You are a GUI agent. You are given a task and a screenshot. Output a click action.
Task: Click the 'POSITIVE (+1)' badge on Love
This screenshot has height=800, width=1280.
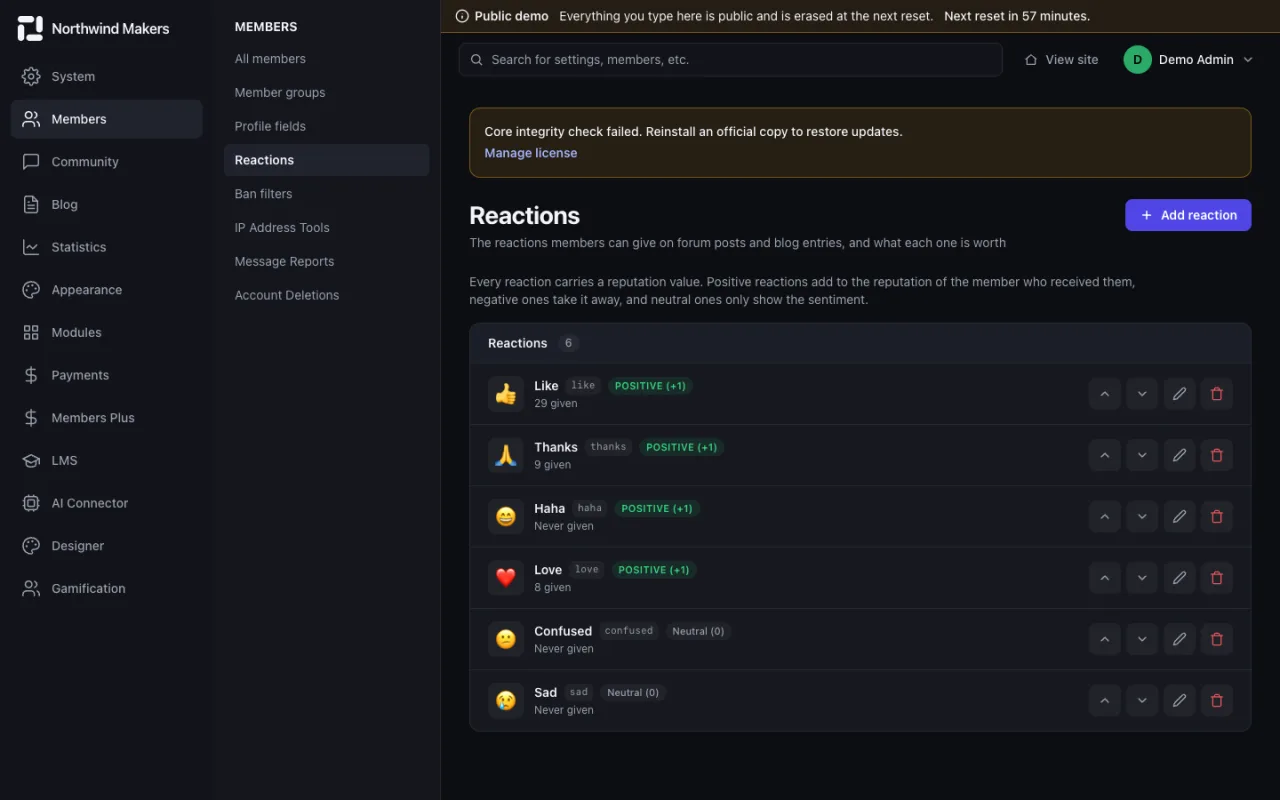[654, 570]
